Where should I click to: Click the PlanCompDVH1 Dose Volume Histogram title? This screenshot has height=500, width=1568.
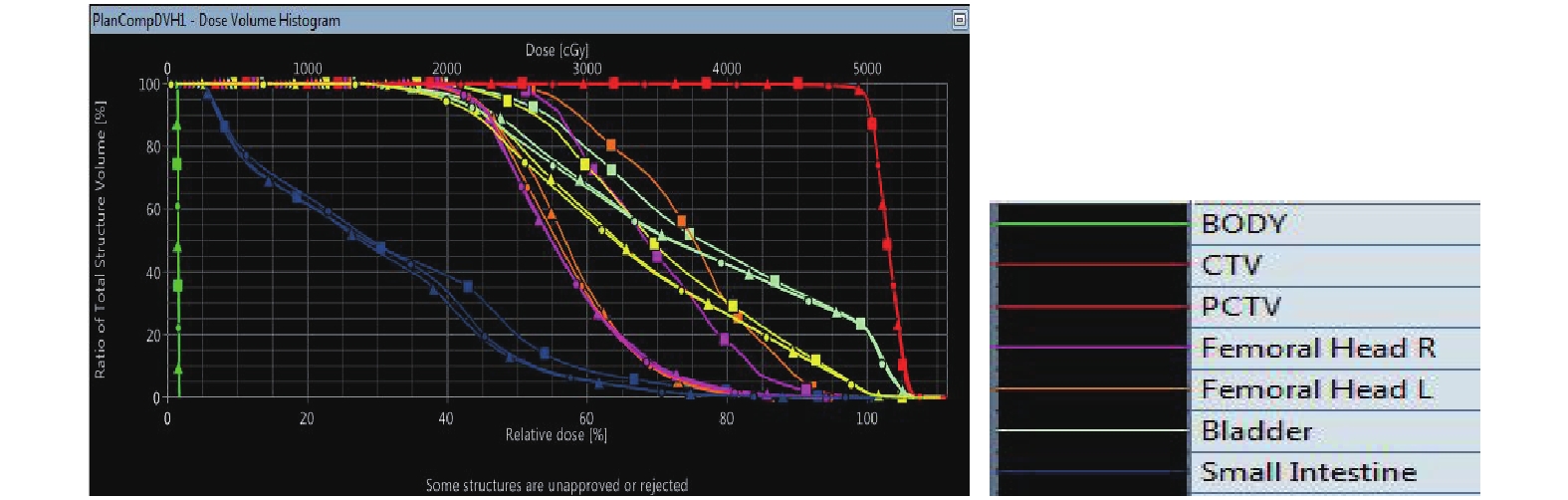point(216,20)
